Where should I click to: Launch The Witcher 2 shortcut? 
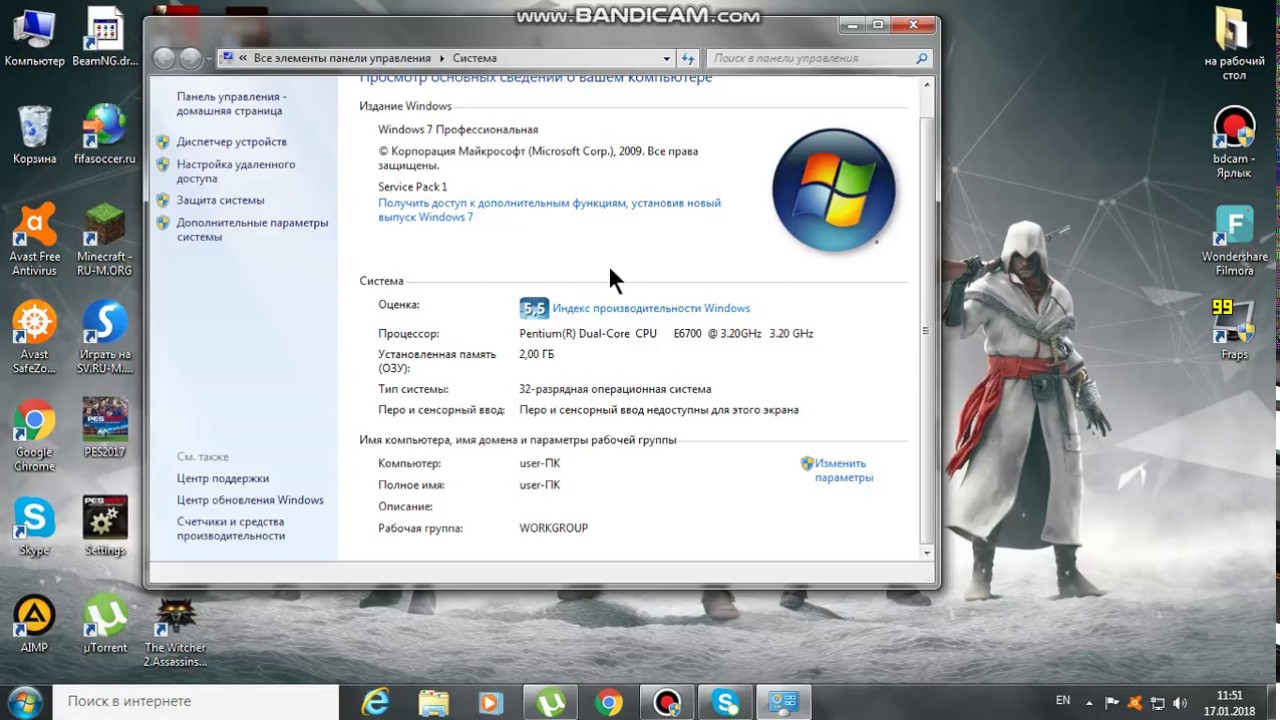(x=175, y=632)
